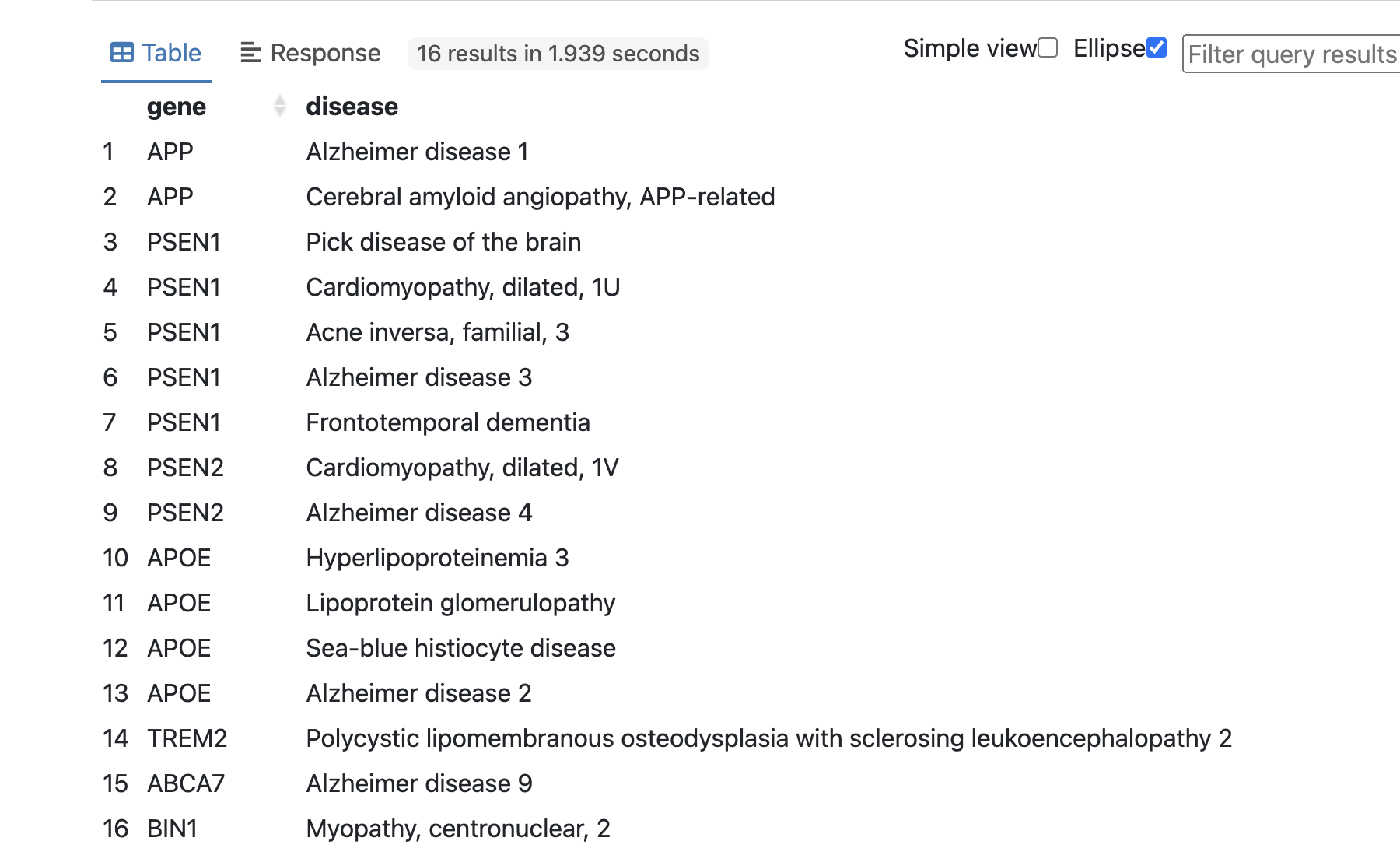Select the Alzheimer disease 1 cell

click(x=418, y=152)
